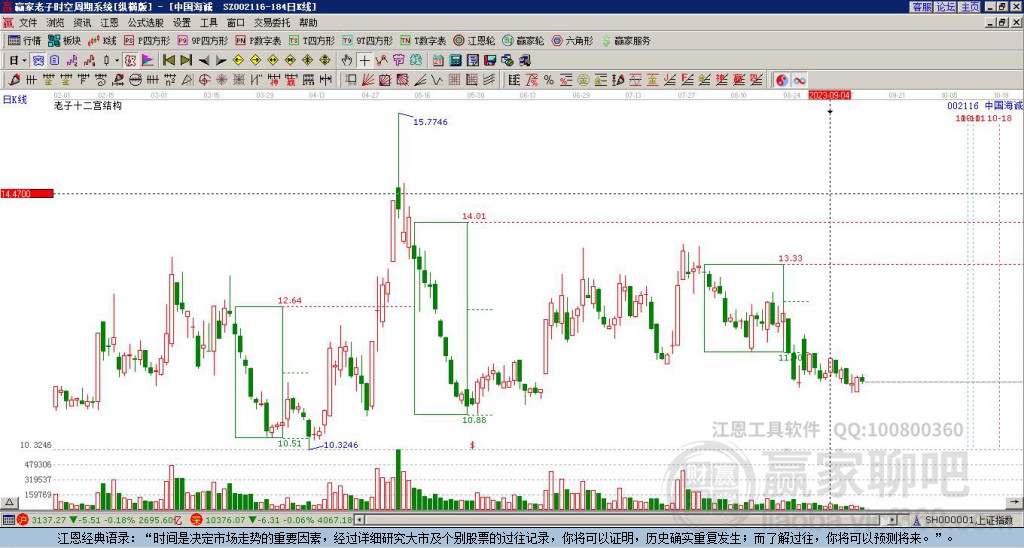The height and width of the screenshot is (548, 1024).
Task: Select the circle-with-line drawing tool
Action: tap(135, 80)
